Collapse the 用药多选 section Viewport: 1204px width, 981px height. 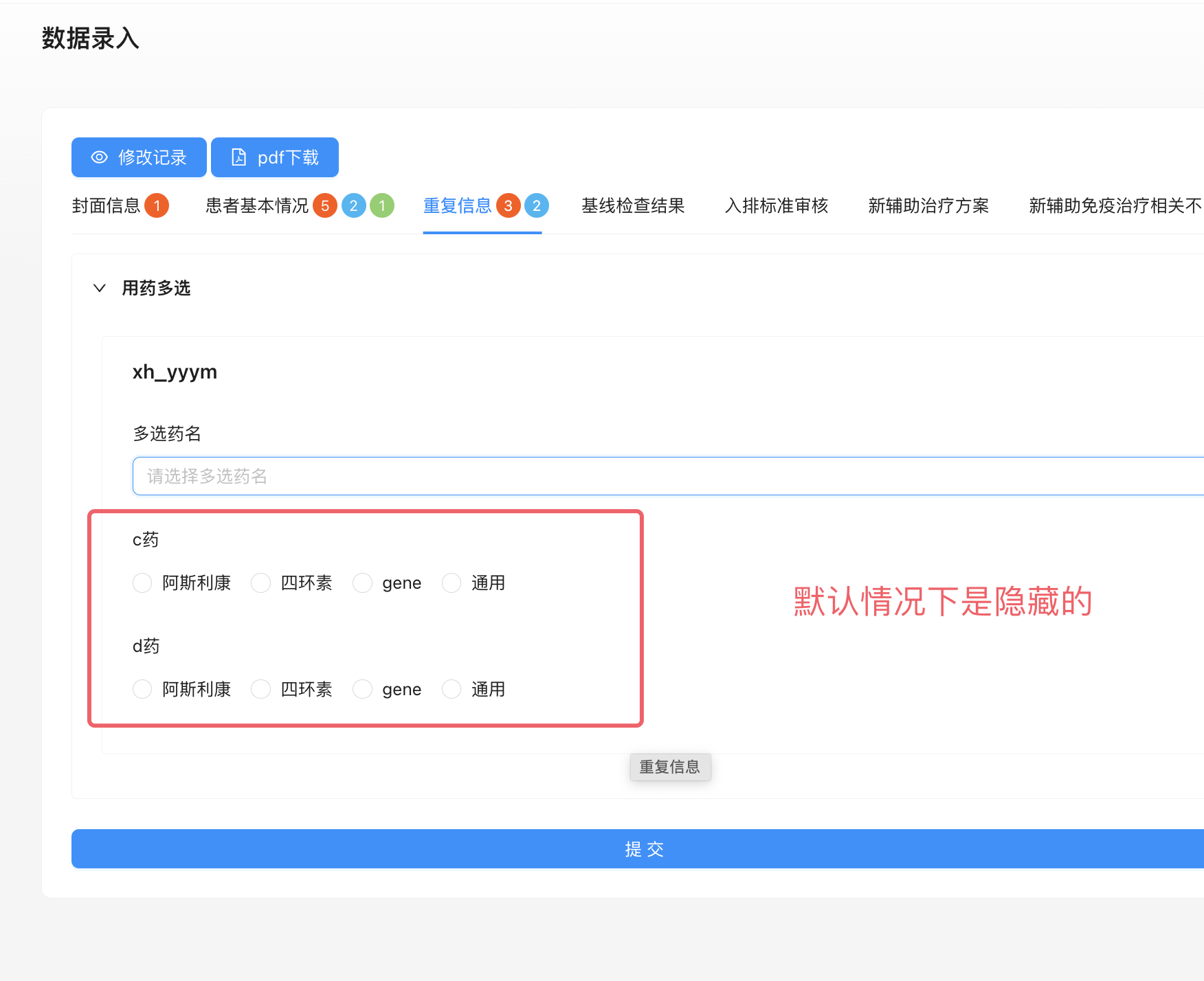pos(99,288)
